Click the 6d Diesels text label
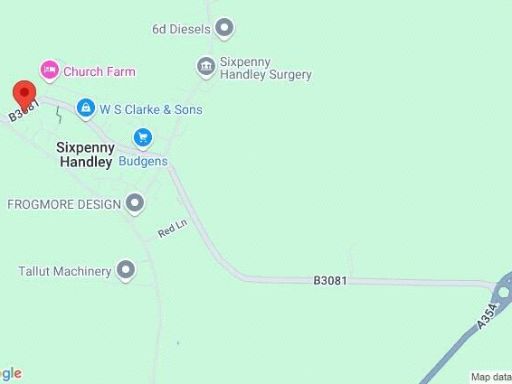This screenshot has width=512, height=384. coord(181,29)
